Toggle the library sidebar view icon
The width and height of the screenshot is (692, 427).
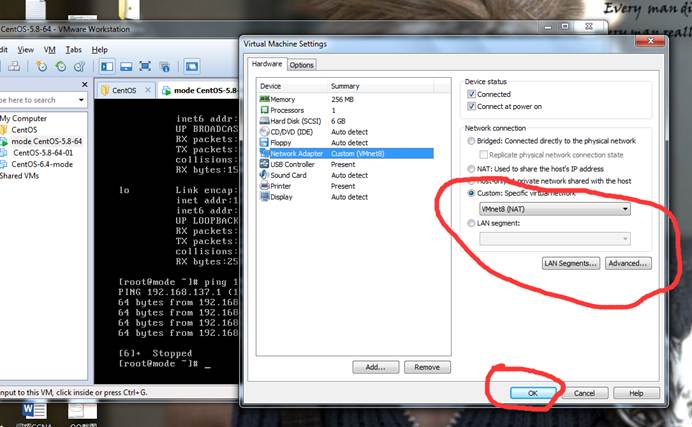[107, 67]
